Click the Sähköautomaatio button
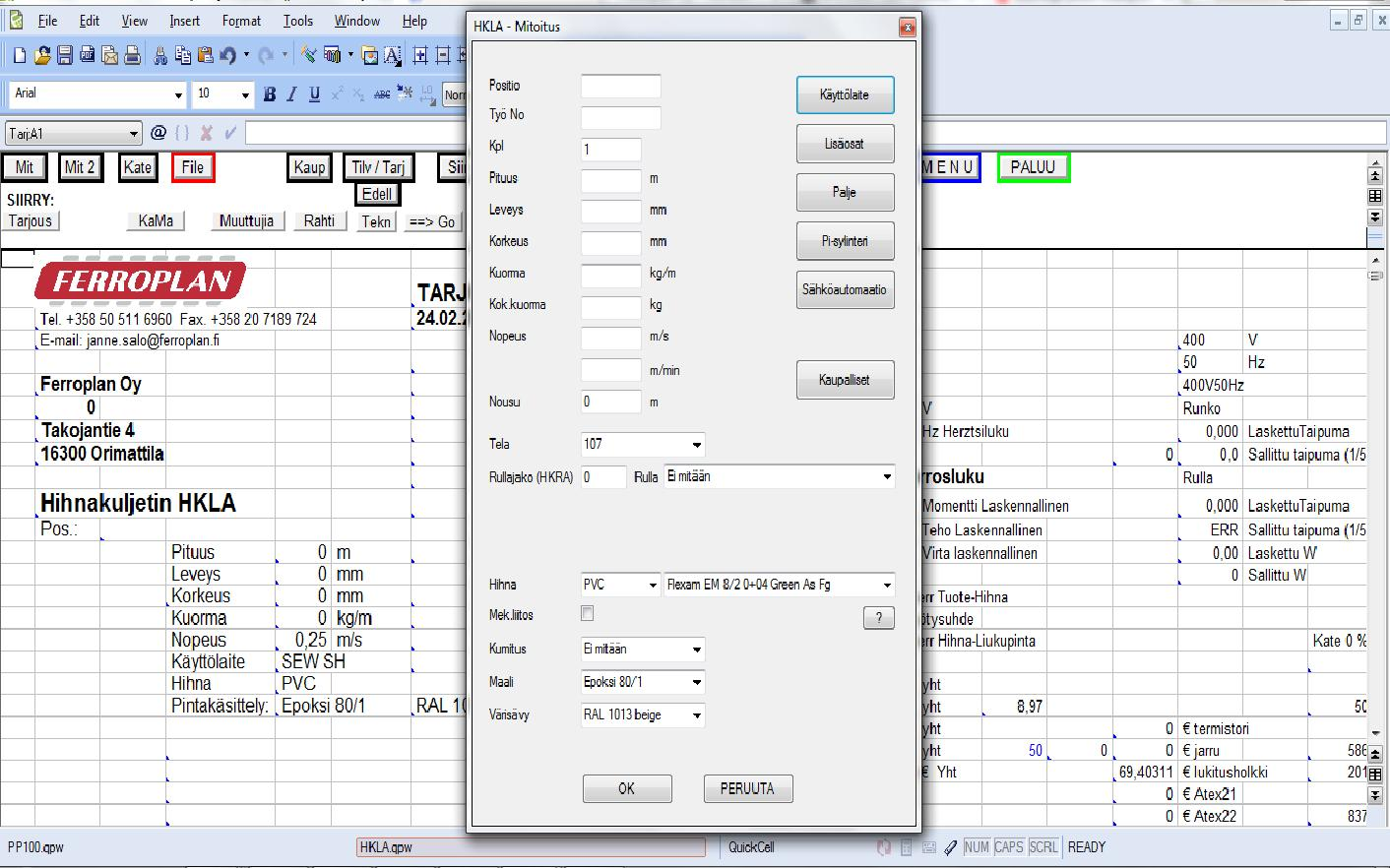Image resolution: width=1390 pixels, height=868 pixels. [x=845, y=289]
